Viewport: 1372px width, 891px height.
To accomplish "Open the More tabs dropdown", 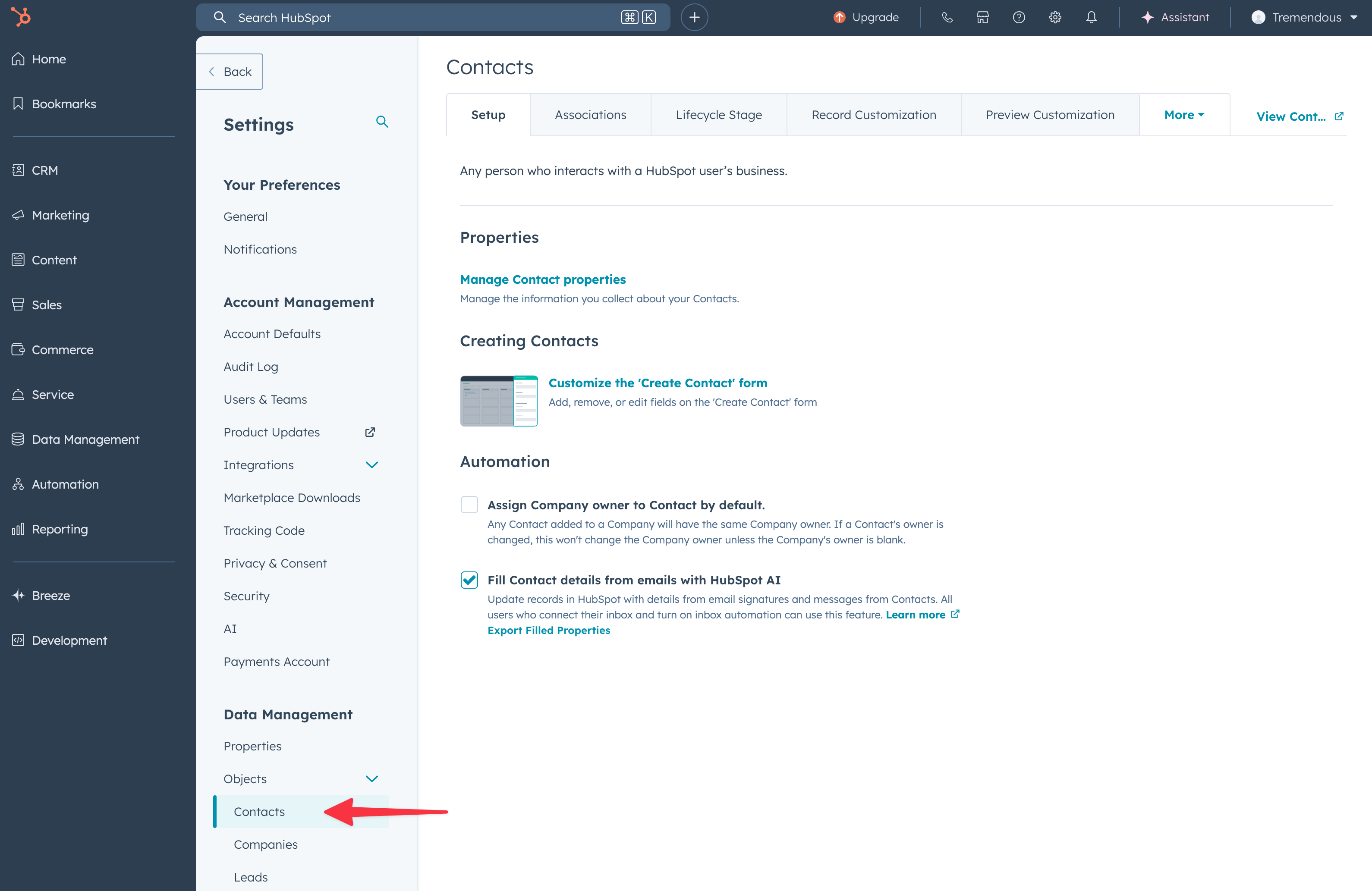I will click(x=1183, y=115).
